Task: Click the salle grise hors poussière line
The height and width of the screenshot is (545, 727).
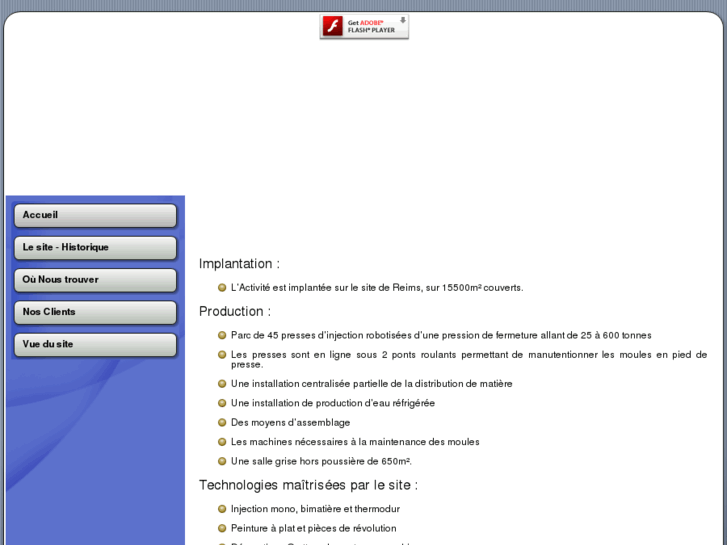Action: [321, 461]
